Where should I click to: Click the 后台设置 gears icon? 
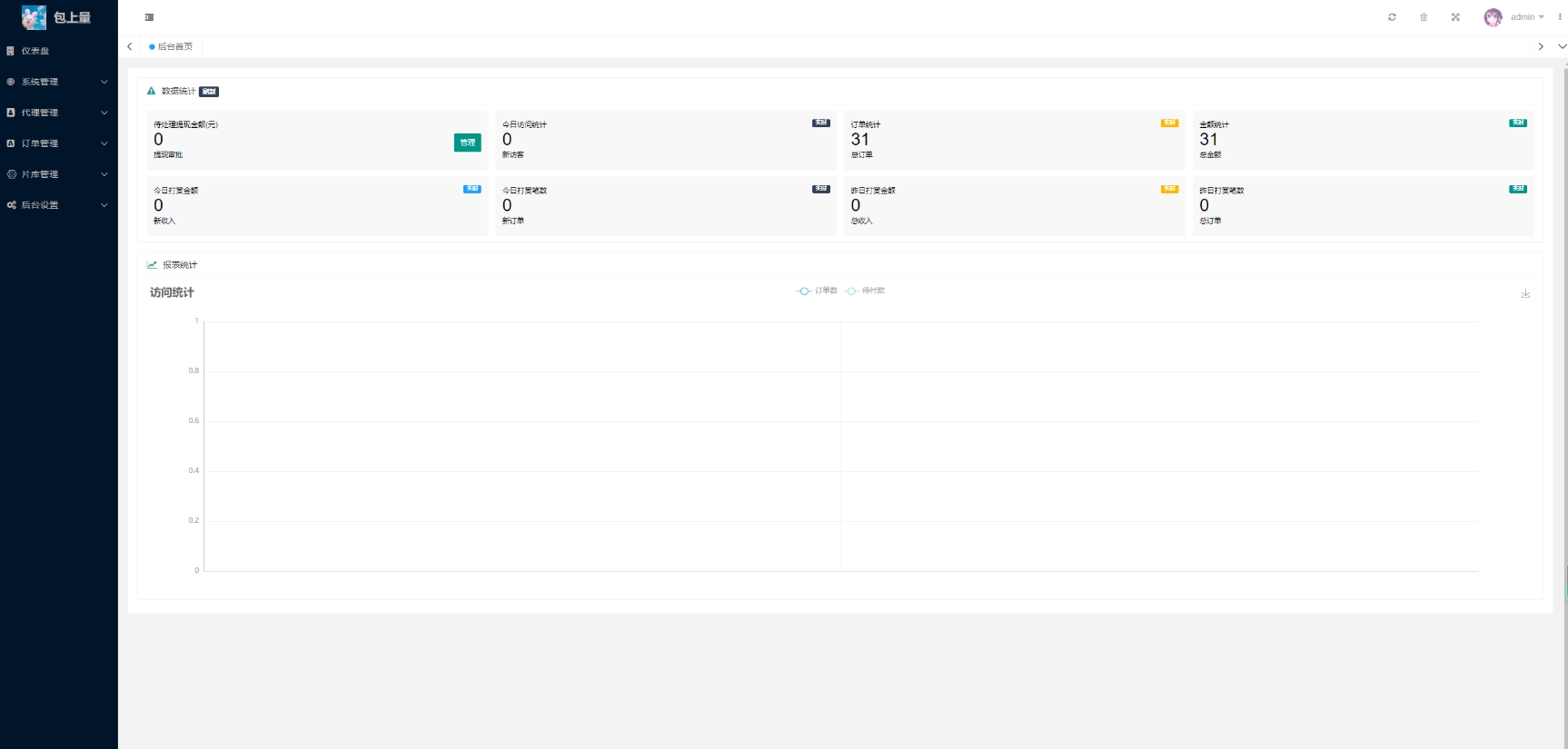click(11, 205)
